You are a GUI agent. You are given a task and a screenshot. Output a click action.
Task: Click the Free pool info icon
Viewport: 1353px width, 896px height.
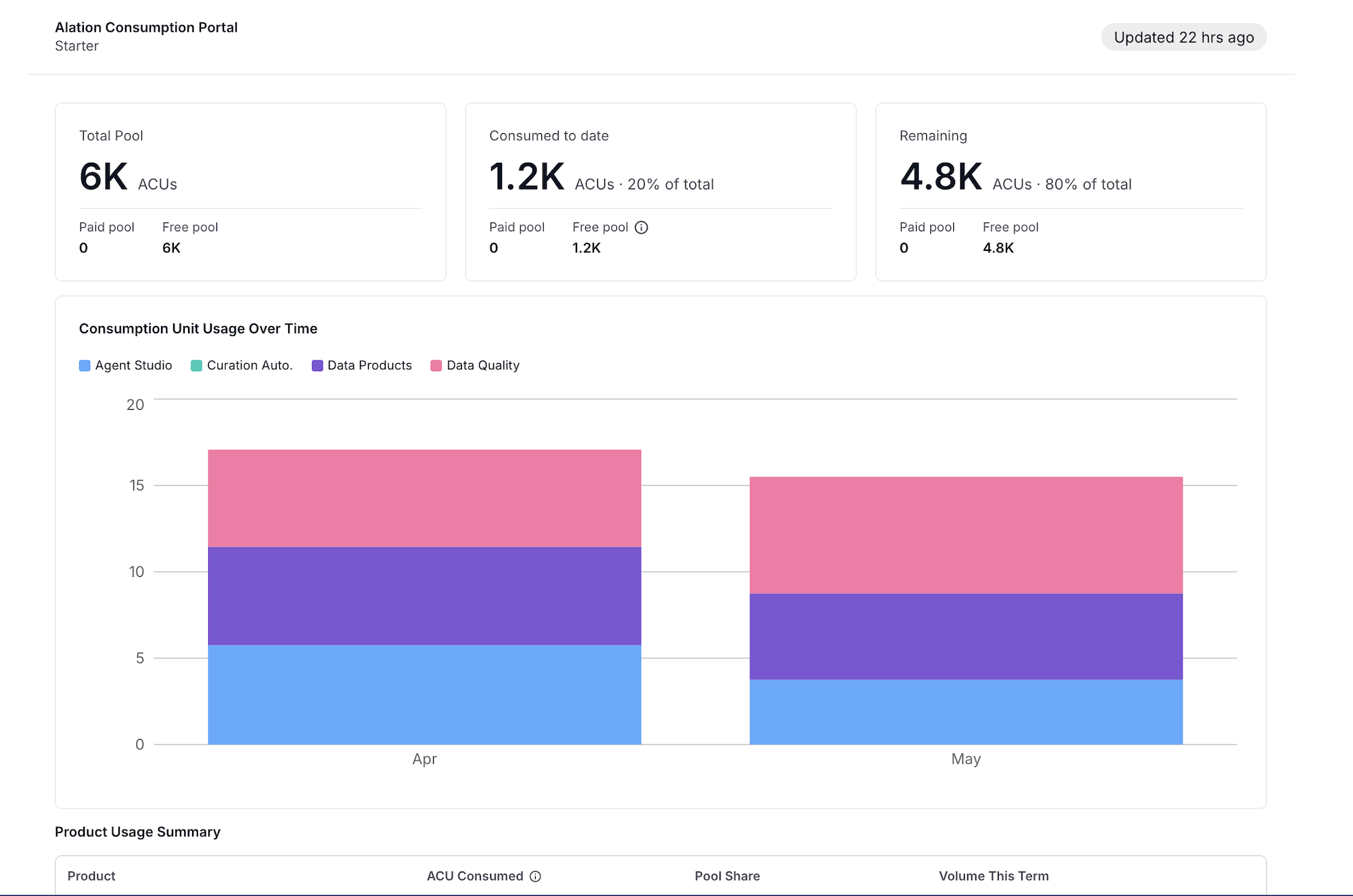pos(641,227)
